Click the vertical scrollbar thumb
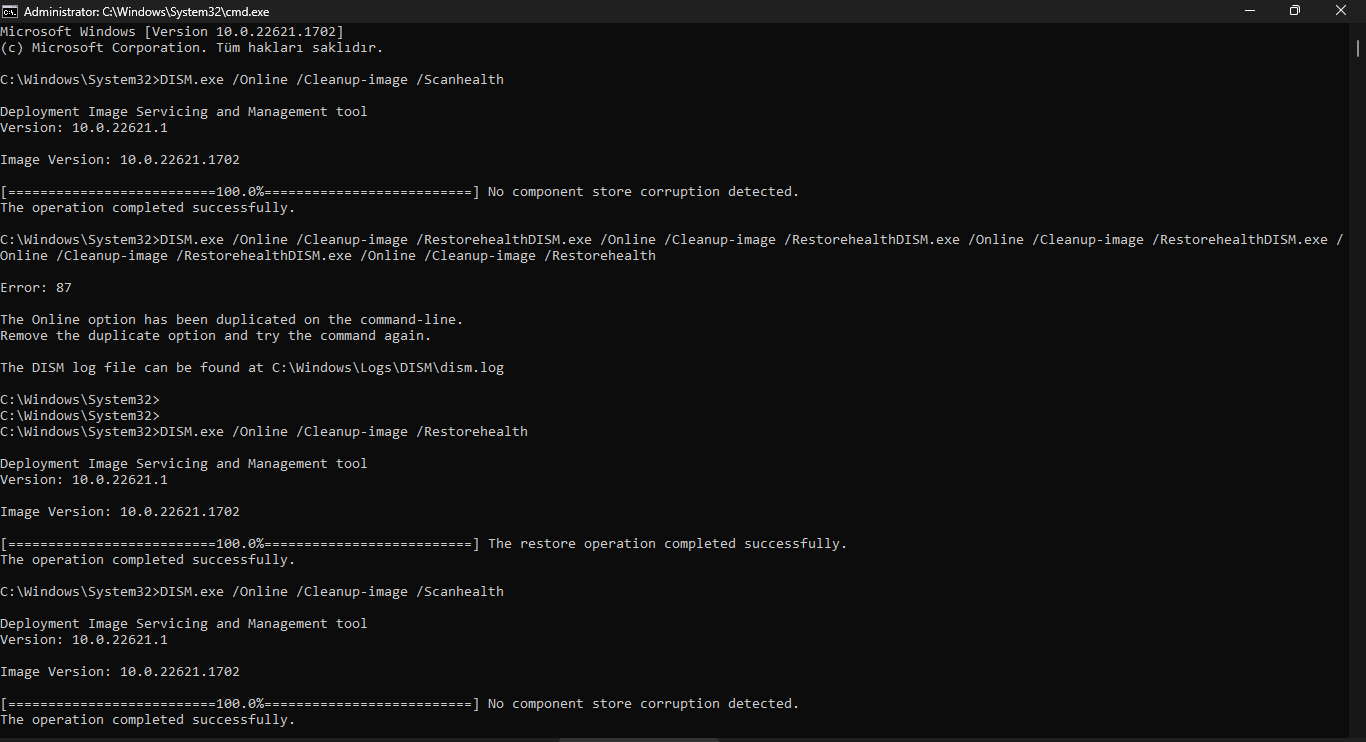Image resolution: width=1366 pixels, height=742 pixels. coord(1358,48)
